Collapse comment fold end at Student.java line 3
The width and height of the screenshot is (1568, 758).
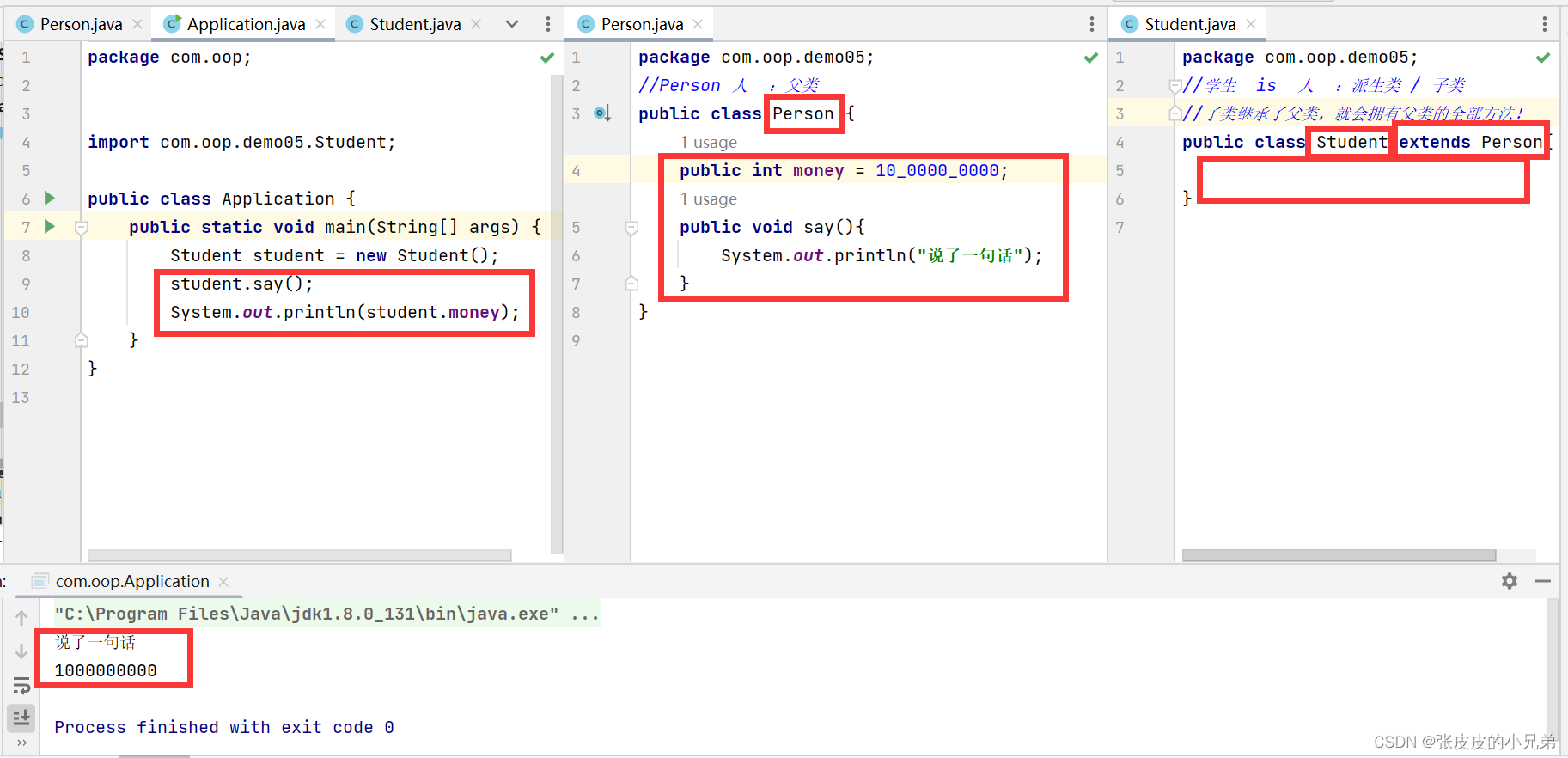1175,113
